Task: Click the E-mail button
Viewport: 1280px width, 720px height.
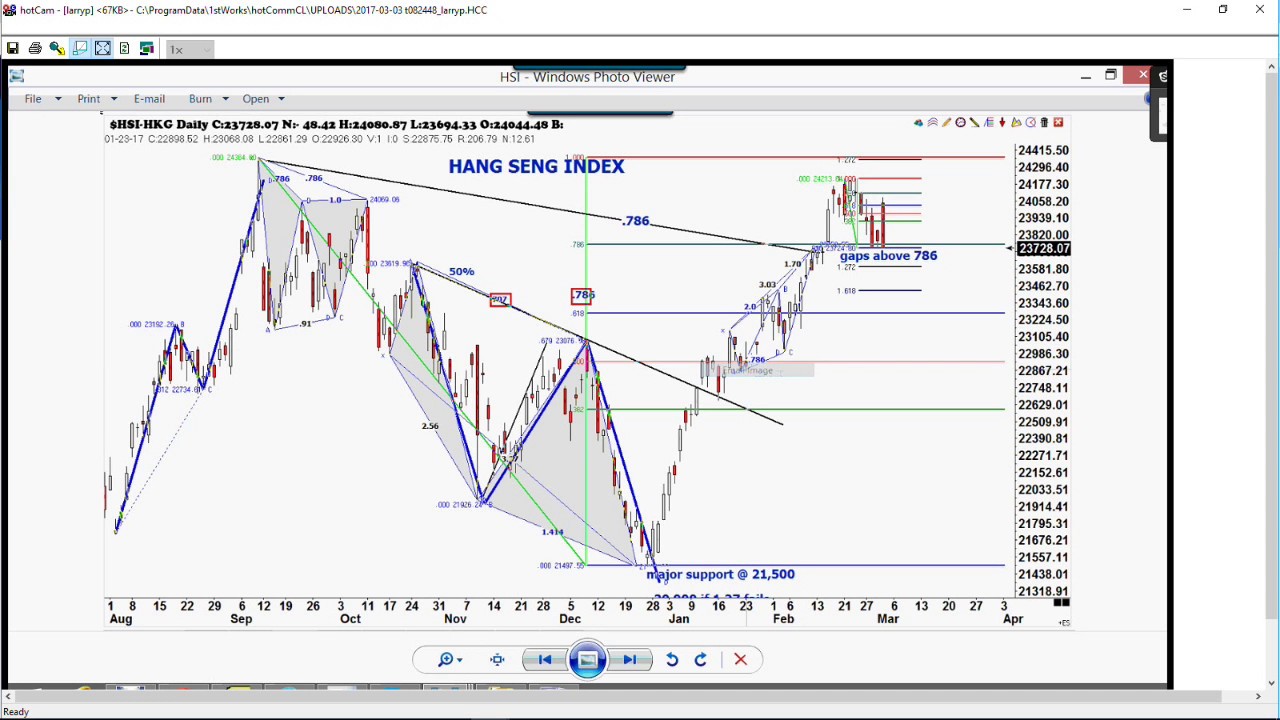Action: 149,99
